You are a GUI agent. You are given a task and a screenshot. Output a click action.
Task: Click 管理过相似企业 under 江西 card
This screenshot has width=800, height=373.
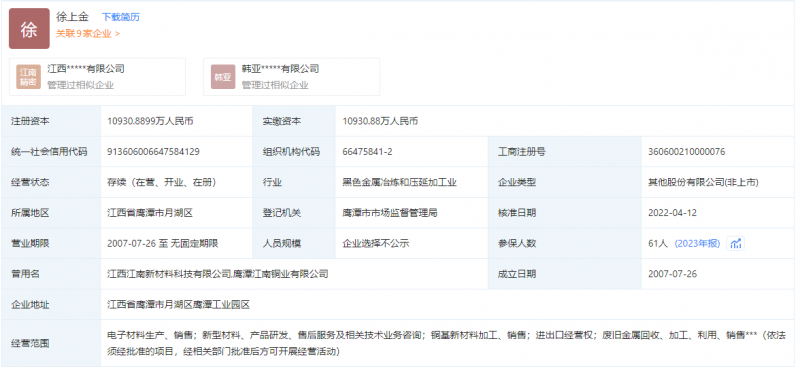coord(81,85)
